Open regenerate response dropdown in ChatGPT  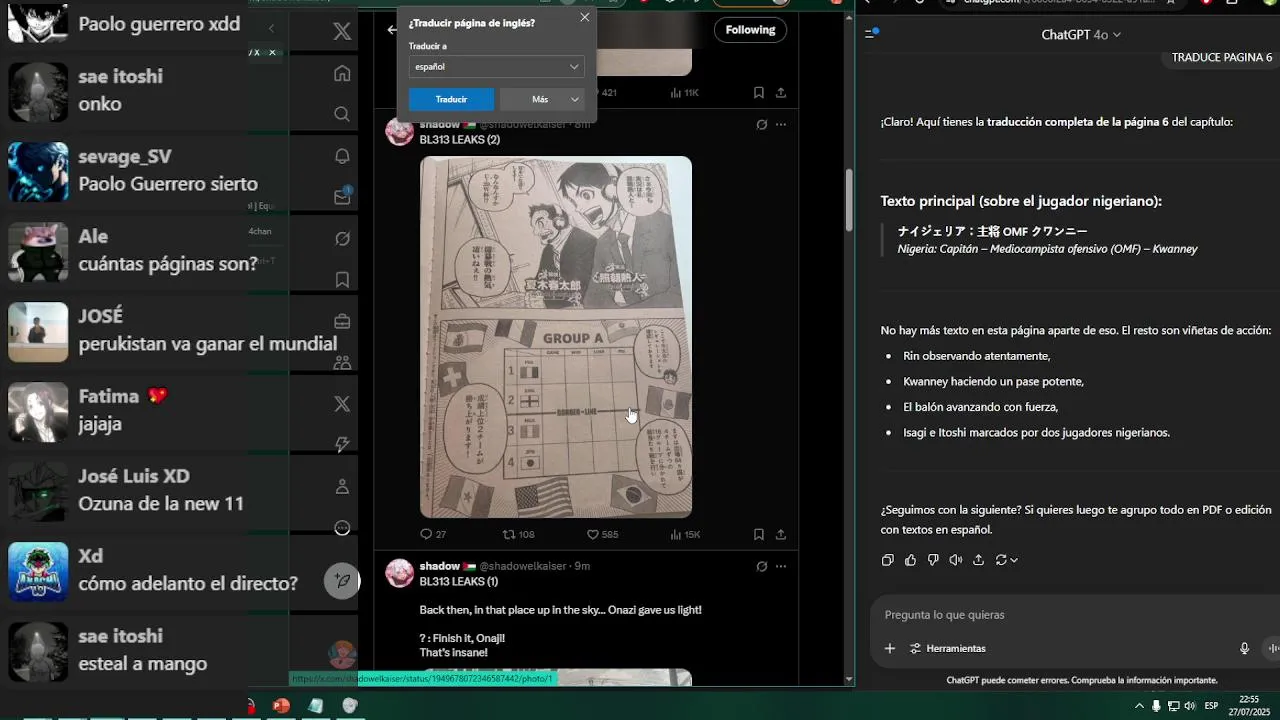click(x=1006, y=560)
